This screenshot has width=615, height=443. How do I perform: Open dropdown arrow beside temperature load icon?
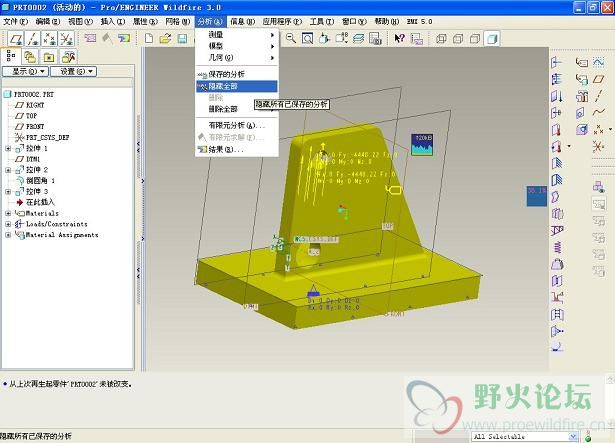pos(569,147)
